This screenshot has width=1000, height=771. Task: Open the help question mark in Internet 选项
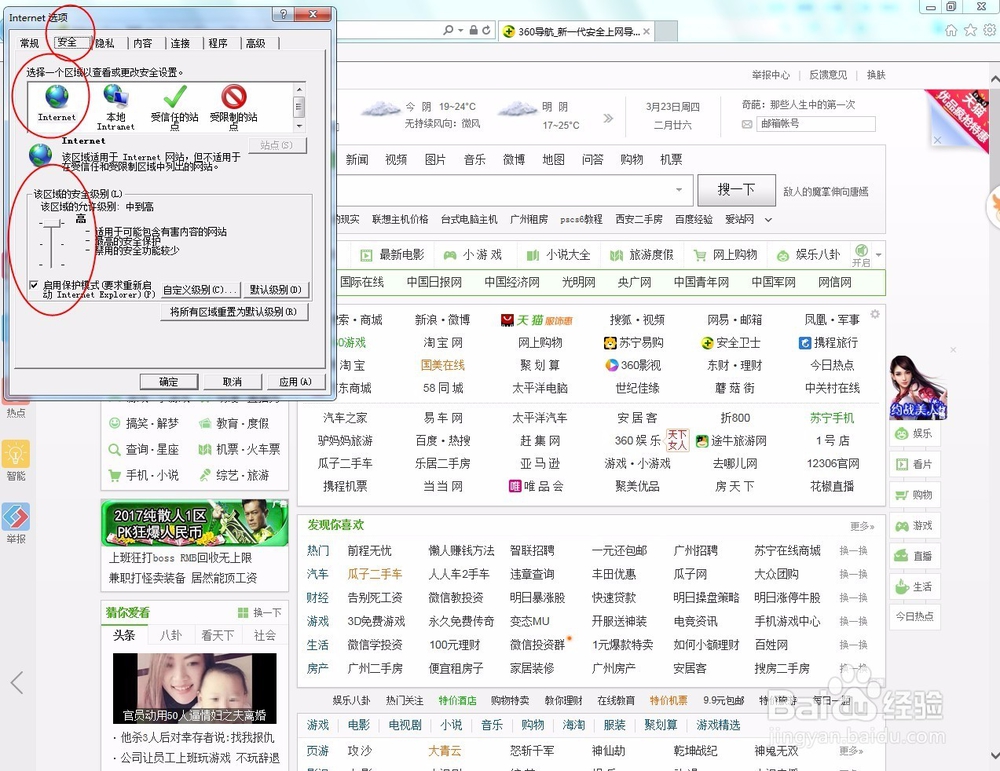tap(283, 15)
